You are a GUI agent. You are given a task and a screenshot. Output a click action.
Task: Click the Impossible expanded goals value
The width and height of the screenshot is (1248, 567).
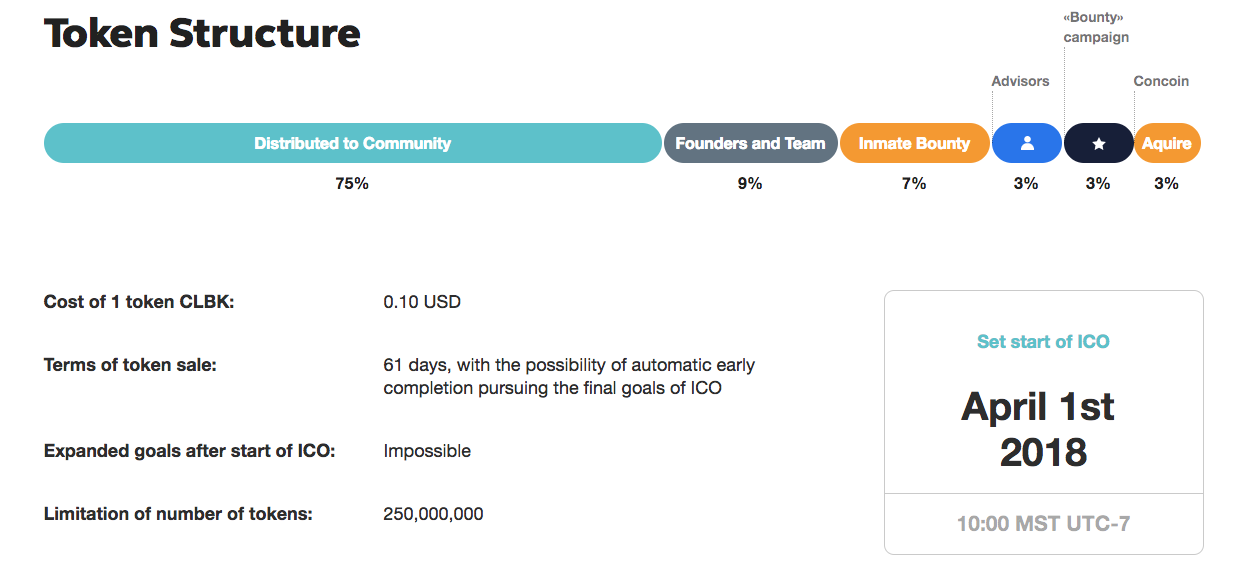(x=427, y=451)
